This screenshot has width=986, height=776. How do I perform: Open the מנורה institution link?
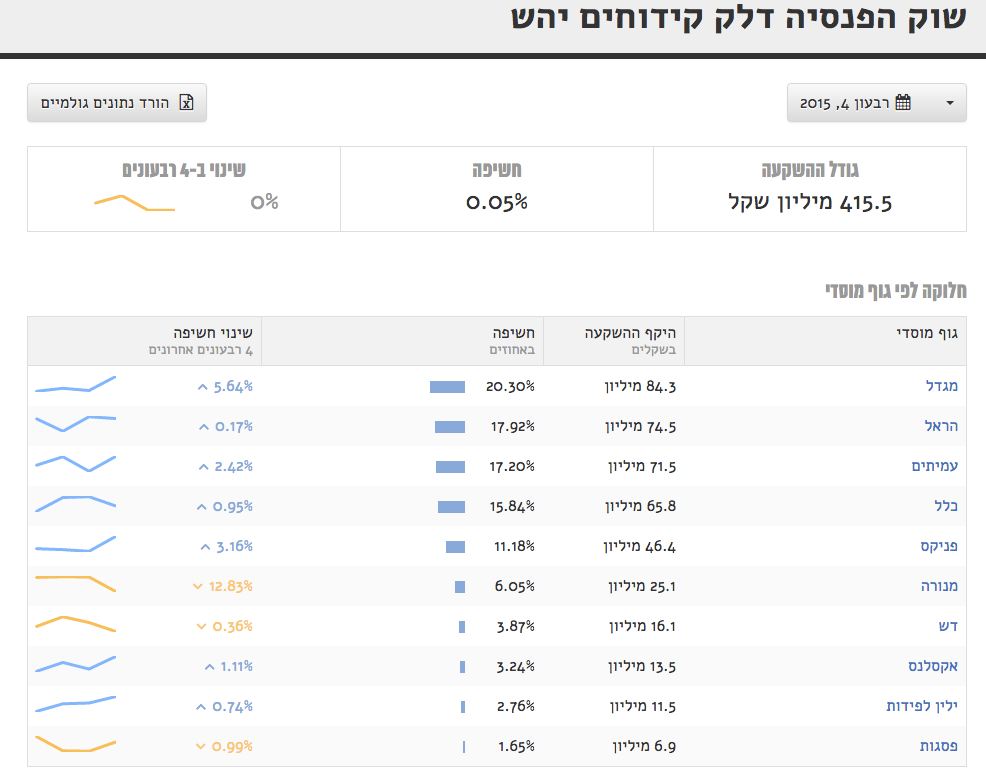(x=939, y=586)
